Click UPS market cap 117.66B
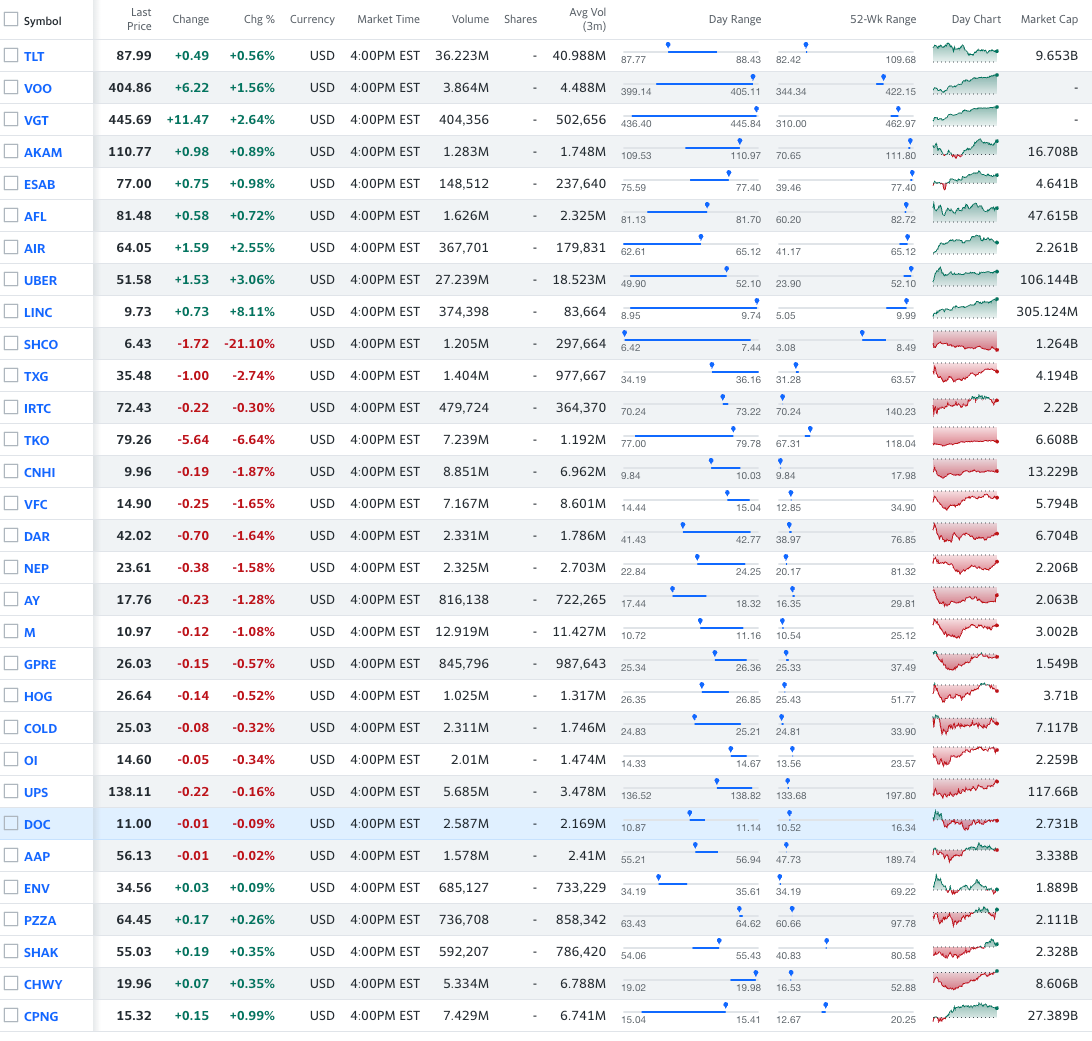Screen dimensions: 1092x1041 pyautogui.click(x=1053, y=792)
